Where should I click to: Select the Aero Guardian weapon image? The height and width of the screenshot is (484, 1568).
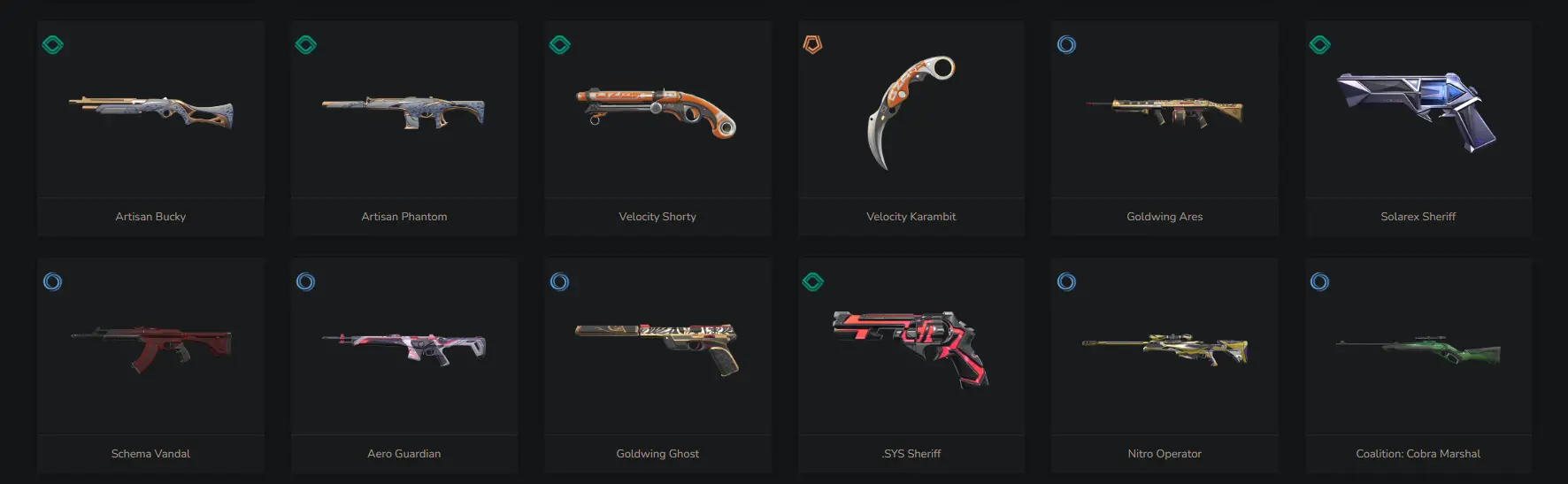coord(404,347)
